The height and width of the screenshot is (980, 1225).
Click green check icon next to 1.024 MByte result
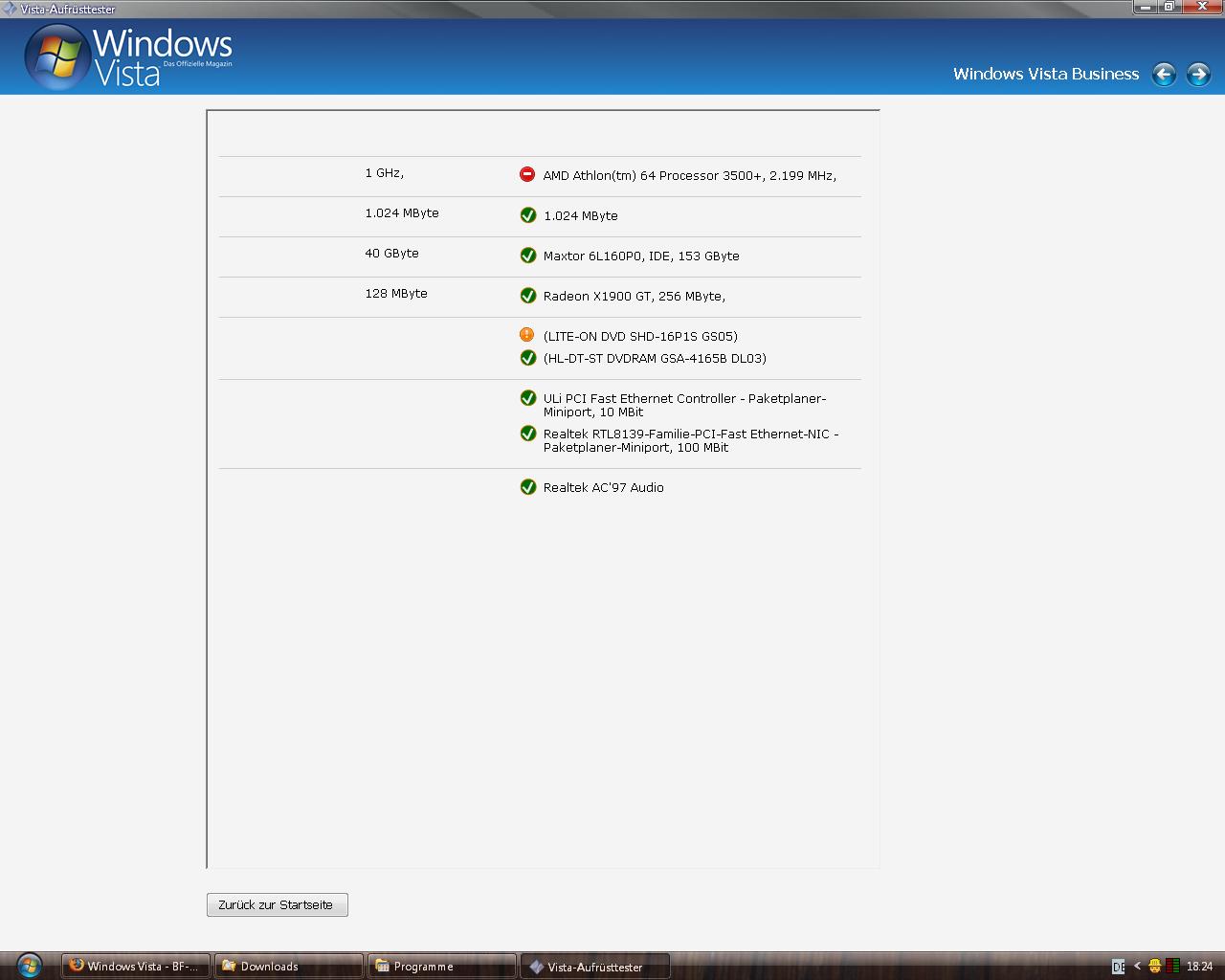tap(527, 214)
